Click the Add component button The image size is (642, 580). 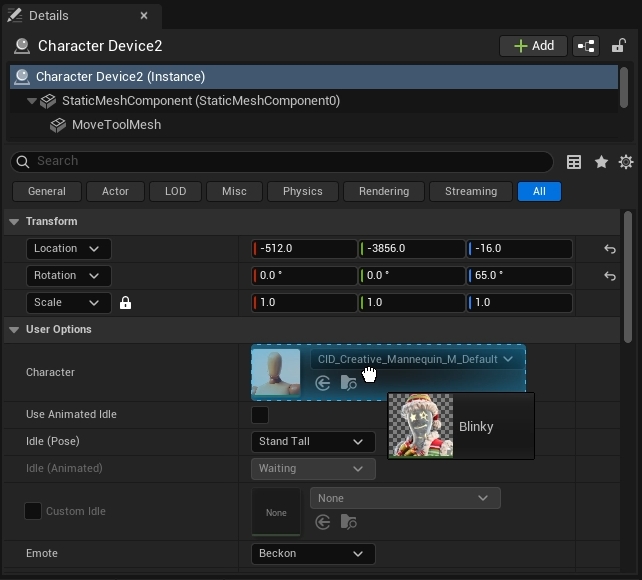533,46
